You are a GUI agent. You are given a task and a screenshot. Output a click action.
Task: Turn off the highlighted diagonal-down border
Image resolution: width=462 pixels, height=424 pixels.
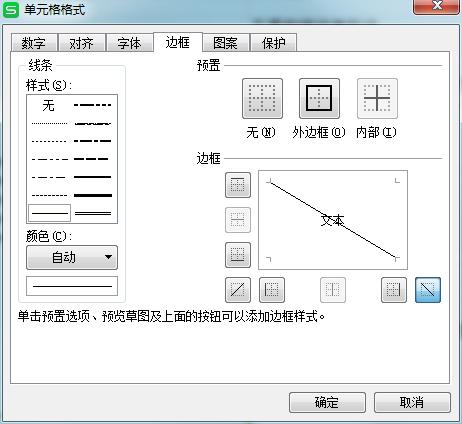[428, 290]
